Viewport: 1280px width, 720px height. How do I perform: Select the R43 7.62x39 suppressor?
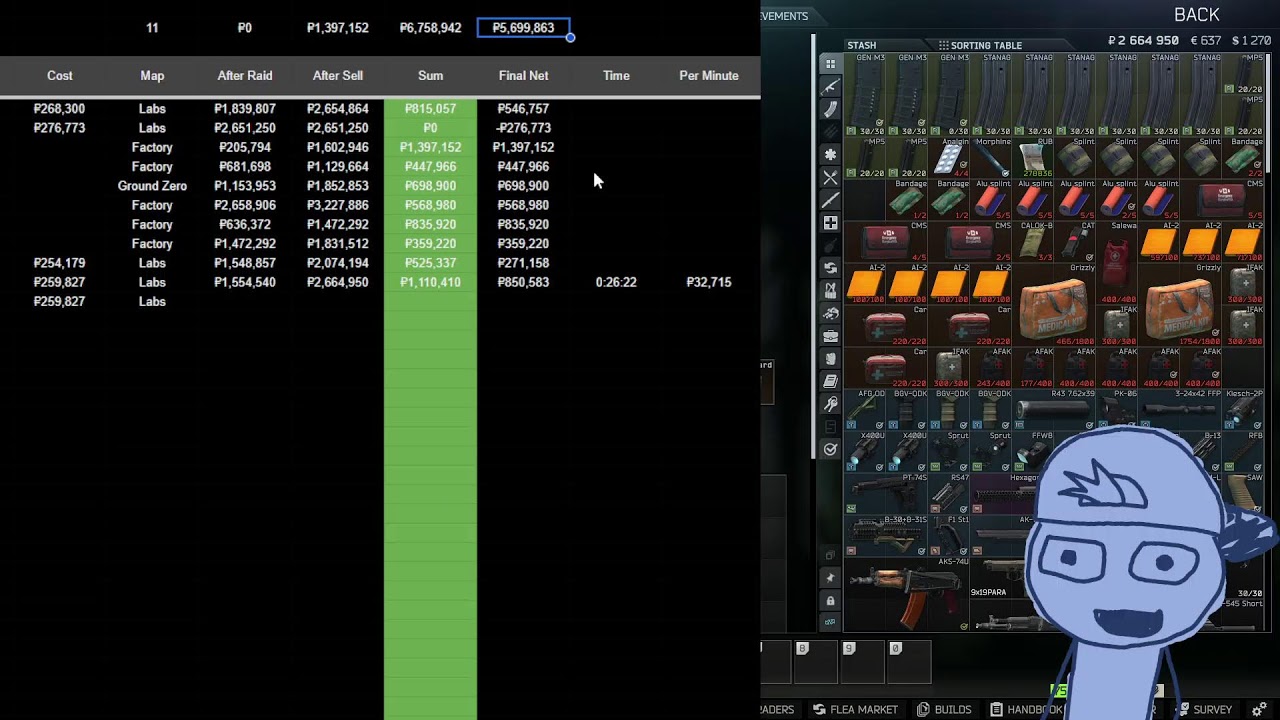tap(1054, 410)
